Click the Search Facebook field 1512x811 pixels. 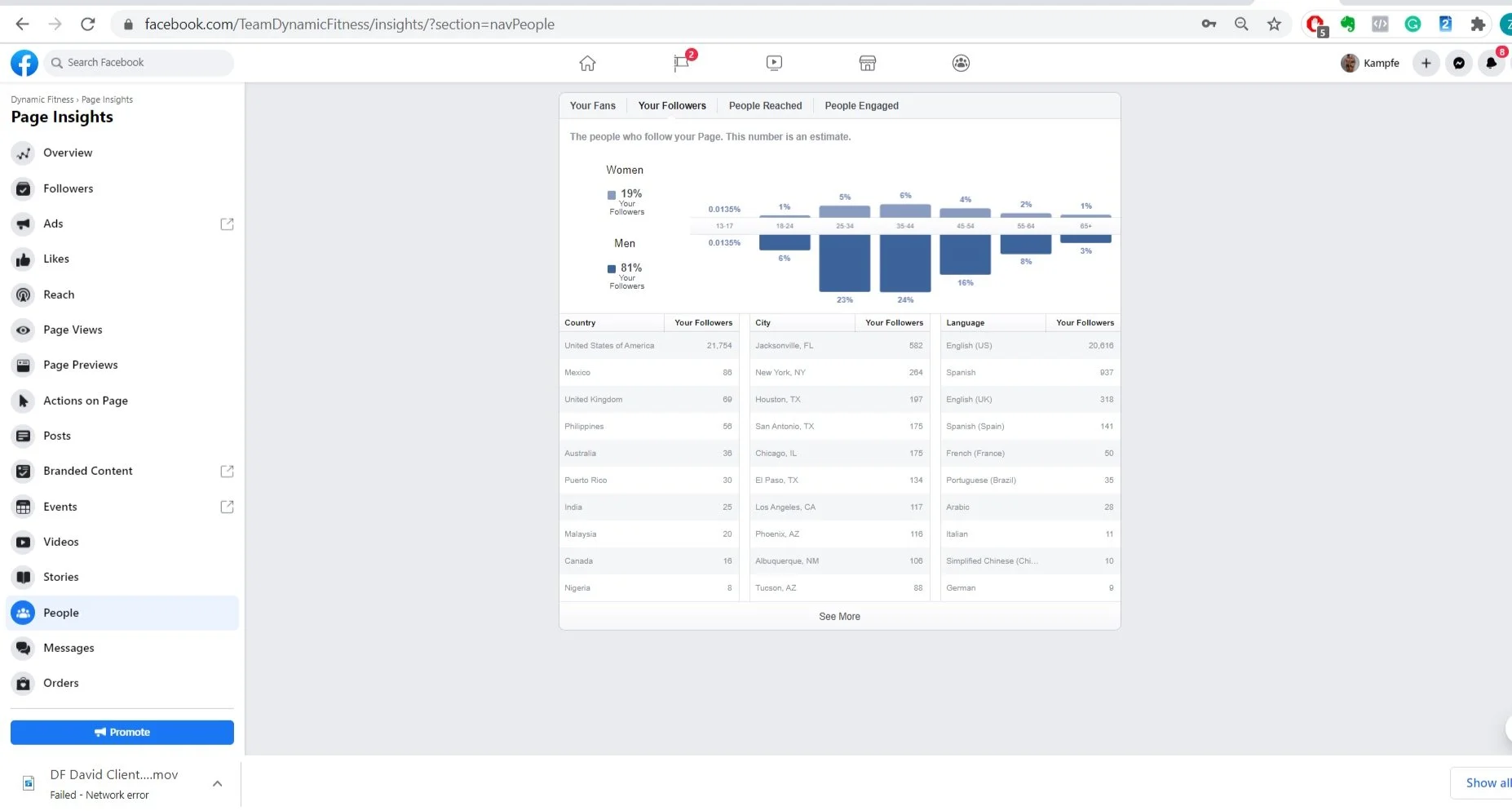point(139,63)
